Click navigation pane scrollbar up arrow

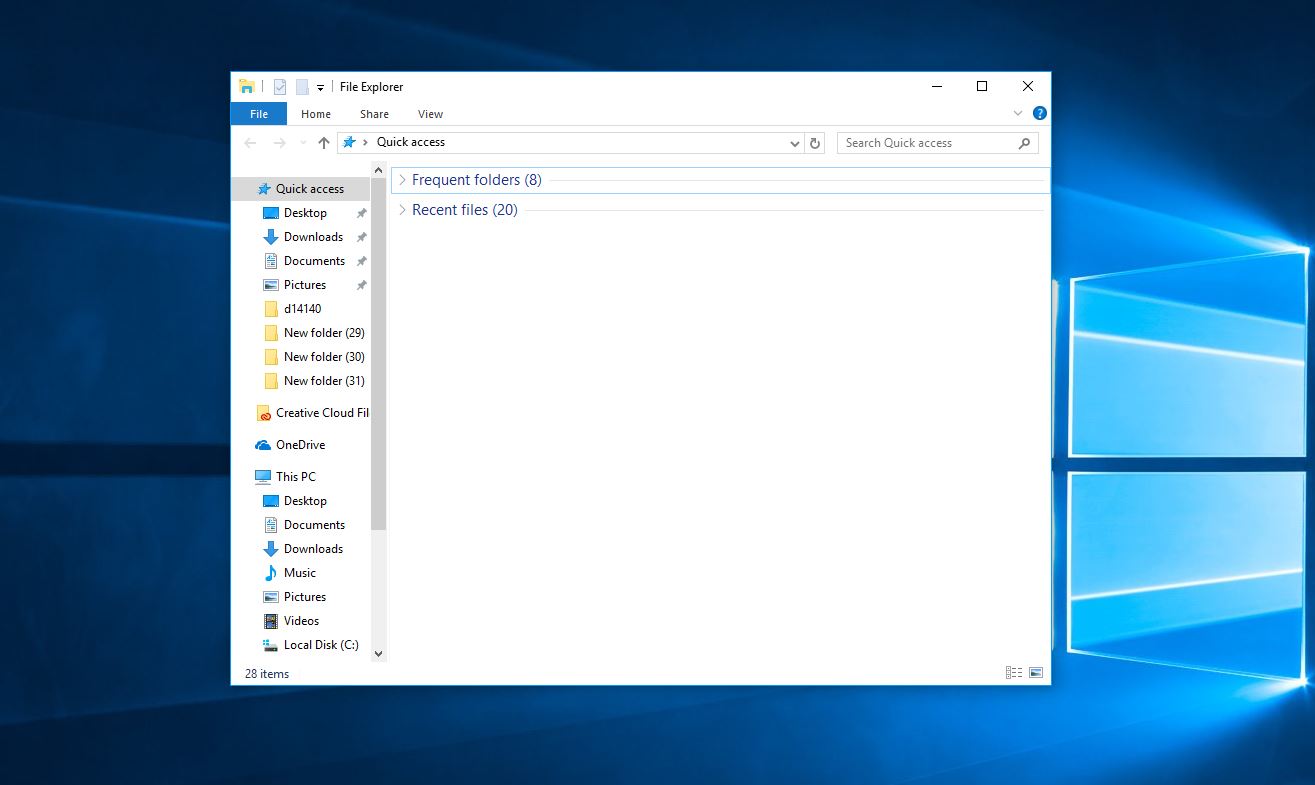(x=378, y=170)
